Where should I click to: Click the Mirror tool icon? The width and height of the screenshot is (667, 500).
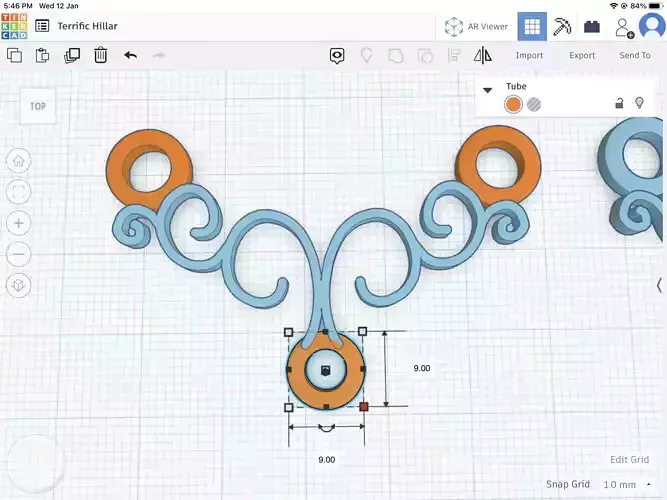pyautogui.click(x=483, y=56)
